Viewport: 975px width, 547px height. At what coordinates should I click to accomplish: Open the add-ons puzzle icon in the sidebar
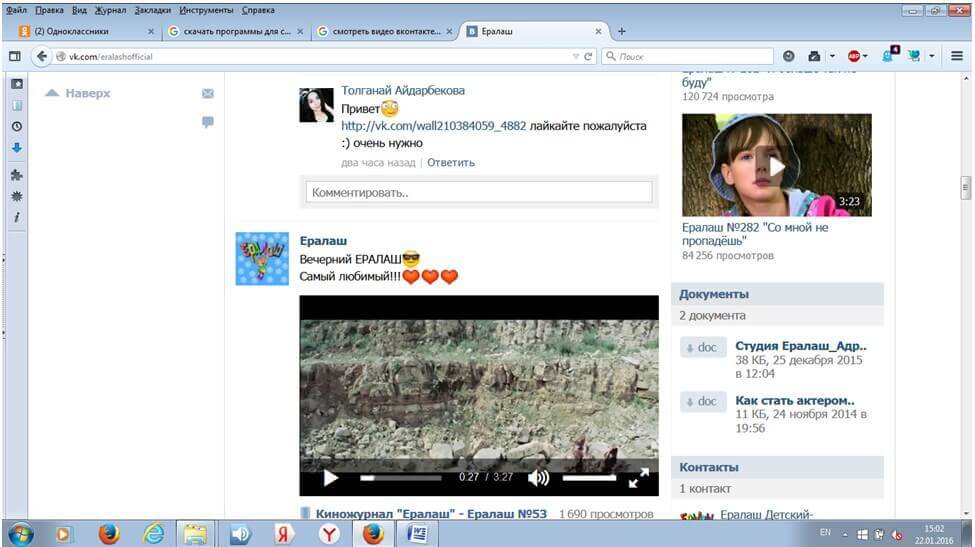point(17,175)
